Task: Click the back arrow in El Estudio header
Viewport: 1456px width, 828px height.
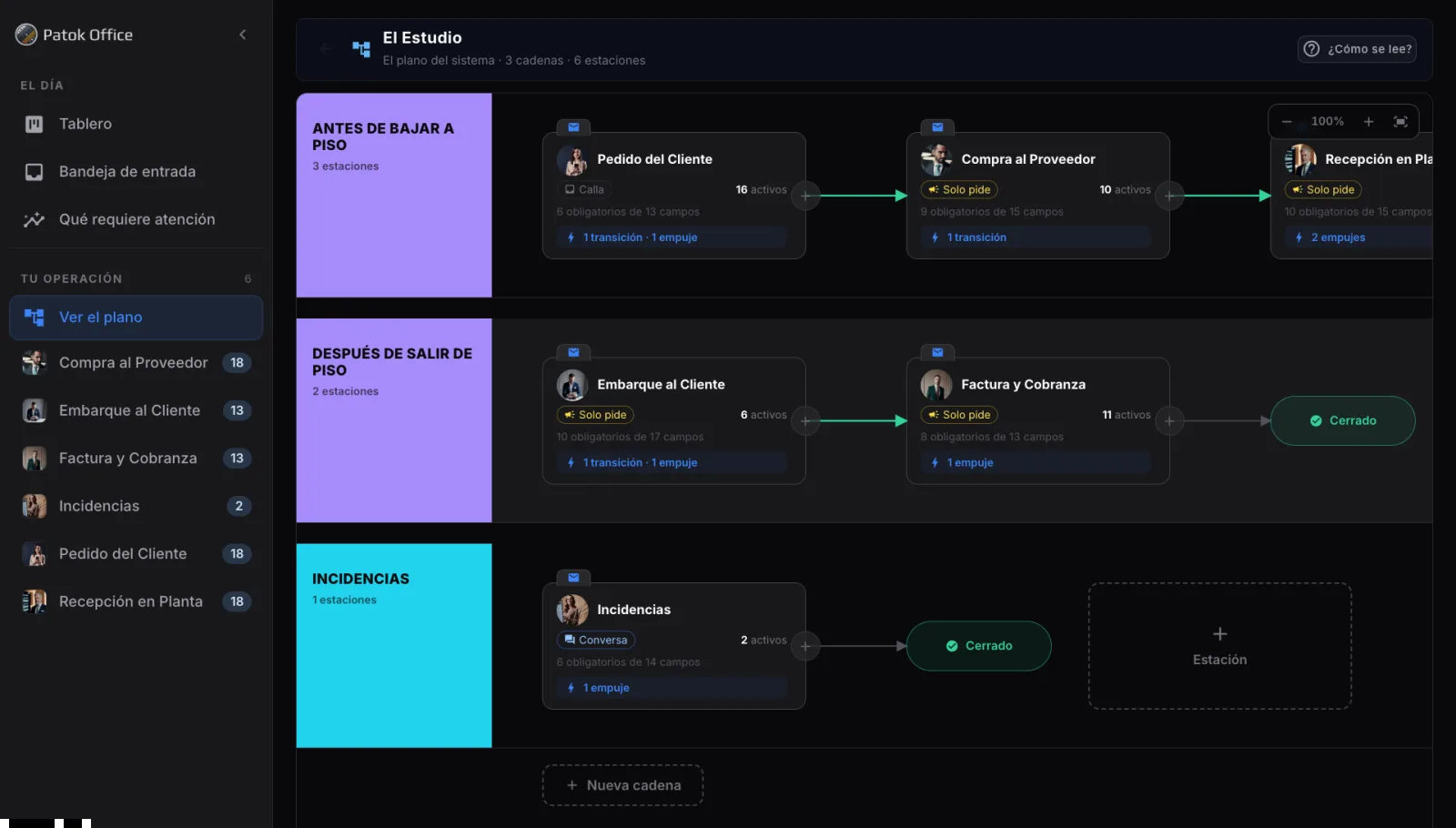Action: coord(326,49)
